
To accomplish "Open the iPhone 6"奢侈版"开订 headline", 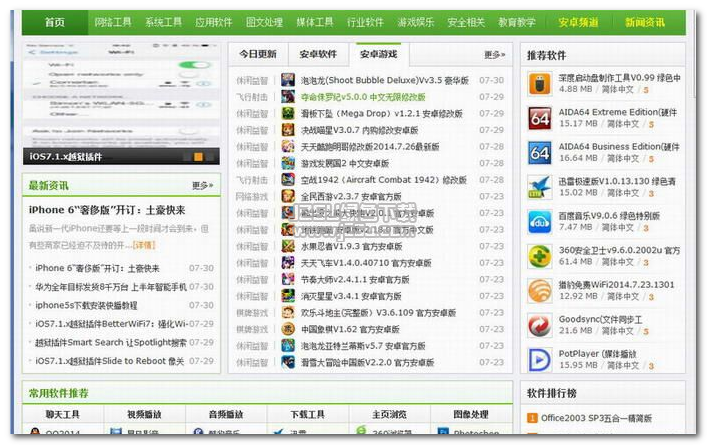I will tap(107, 210).
